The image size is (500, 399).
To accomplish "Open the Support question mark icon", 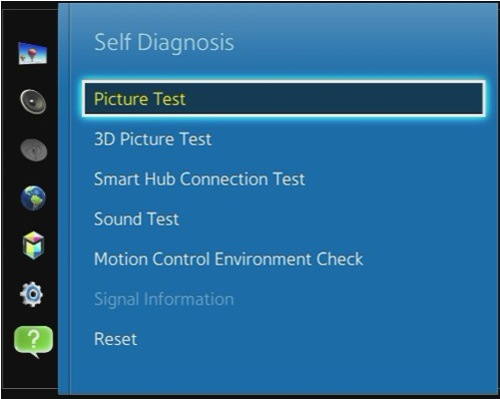I will coord(33,342).
